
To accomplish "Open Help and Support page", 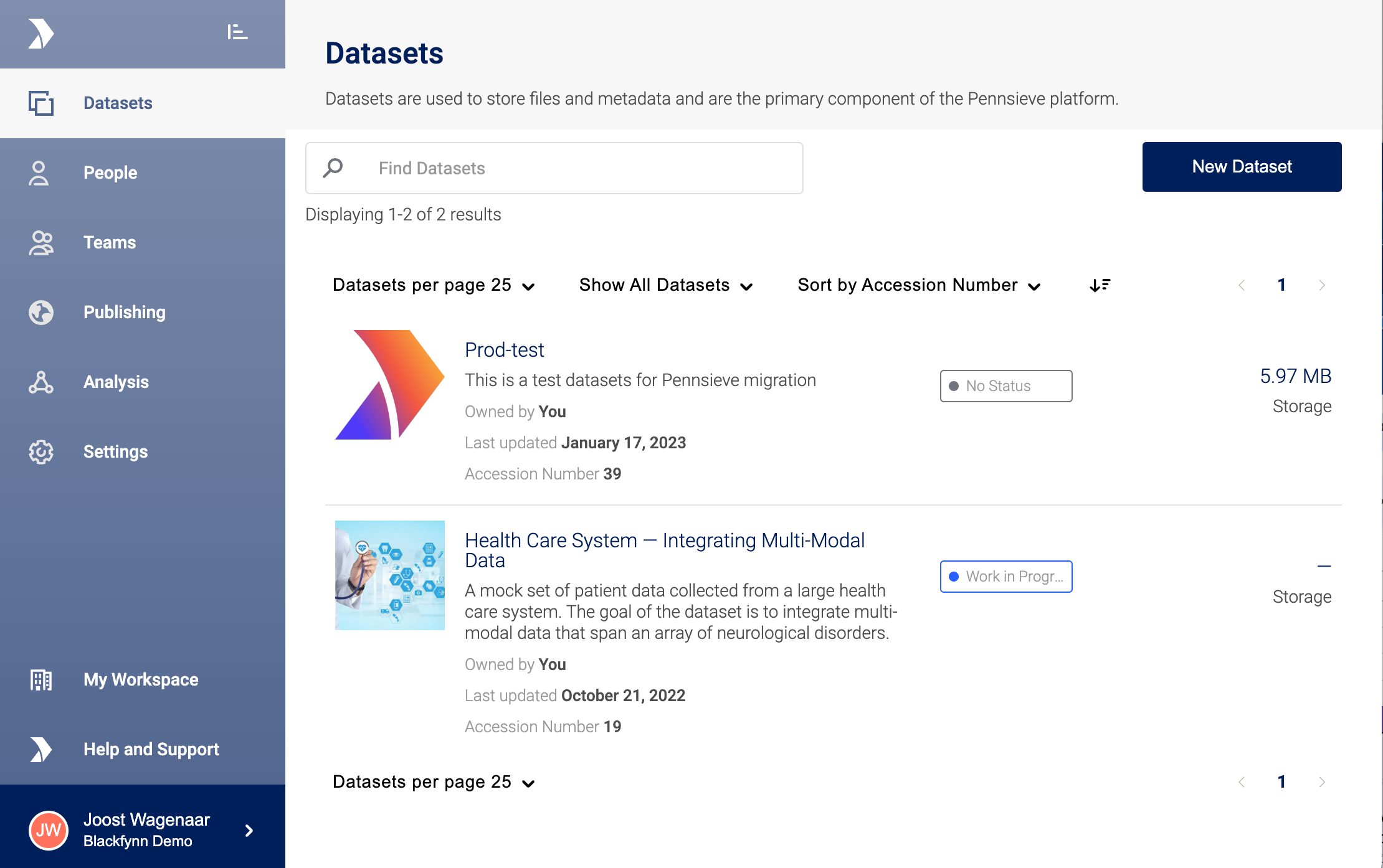I will 150,748.
